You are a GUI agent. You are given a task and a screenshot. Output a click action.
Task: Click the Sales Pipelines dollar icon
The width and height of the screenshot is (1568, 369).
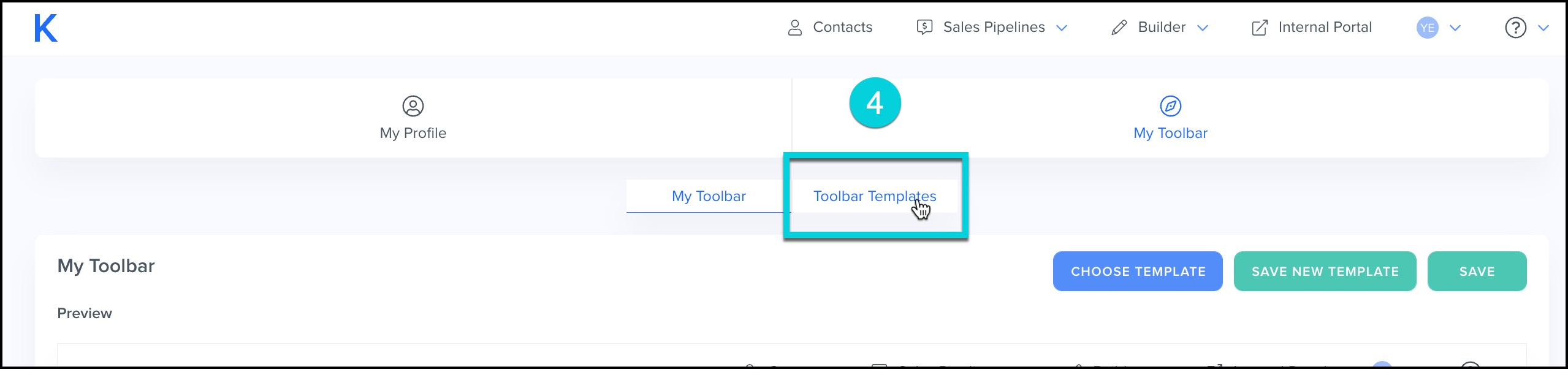coord(924,27)
